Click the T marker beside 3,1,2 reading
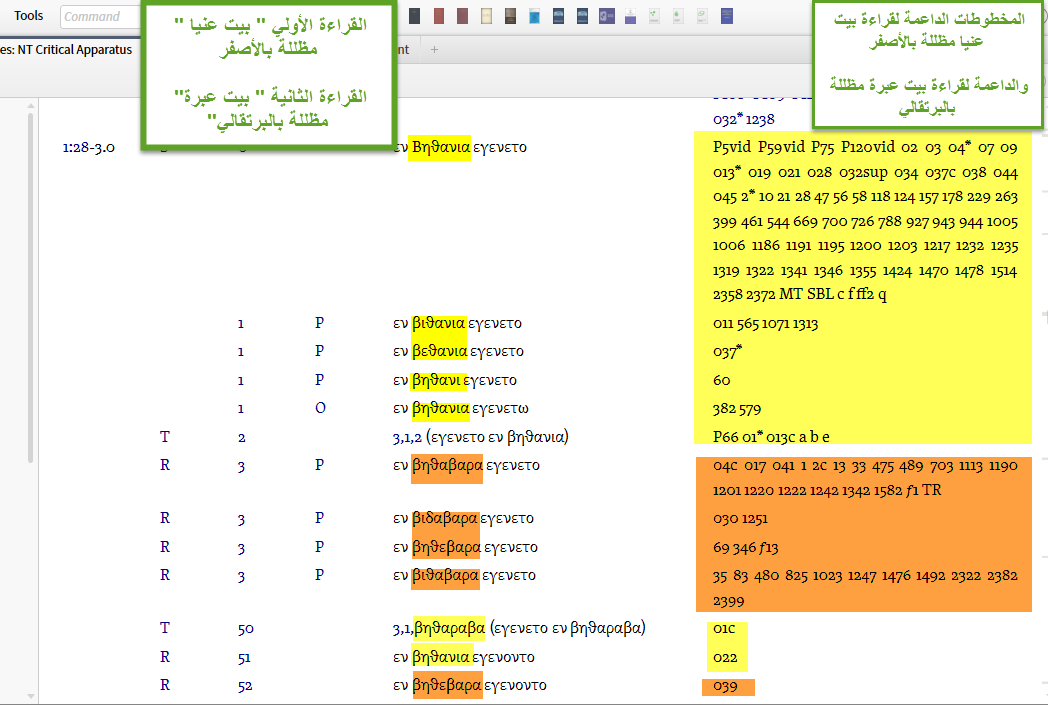 pos(165,437)
